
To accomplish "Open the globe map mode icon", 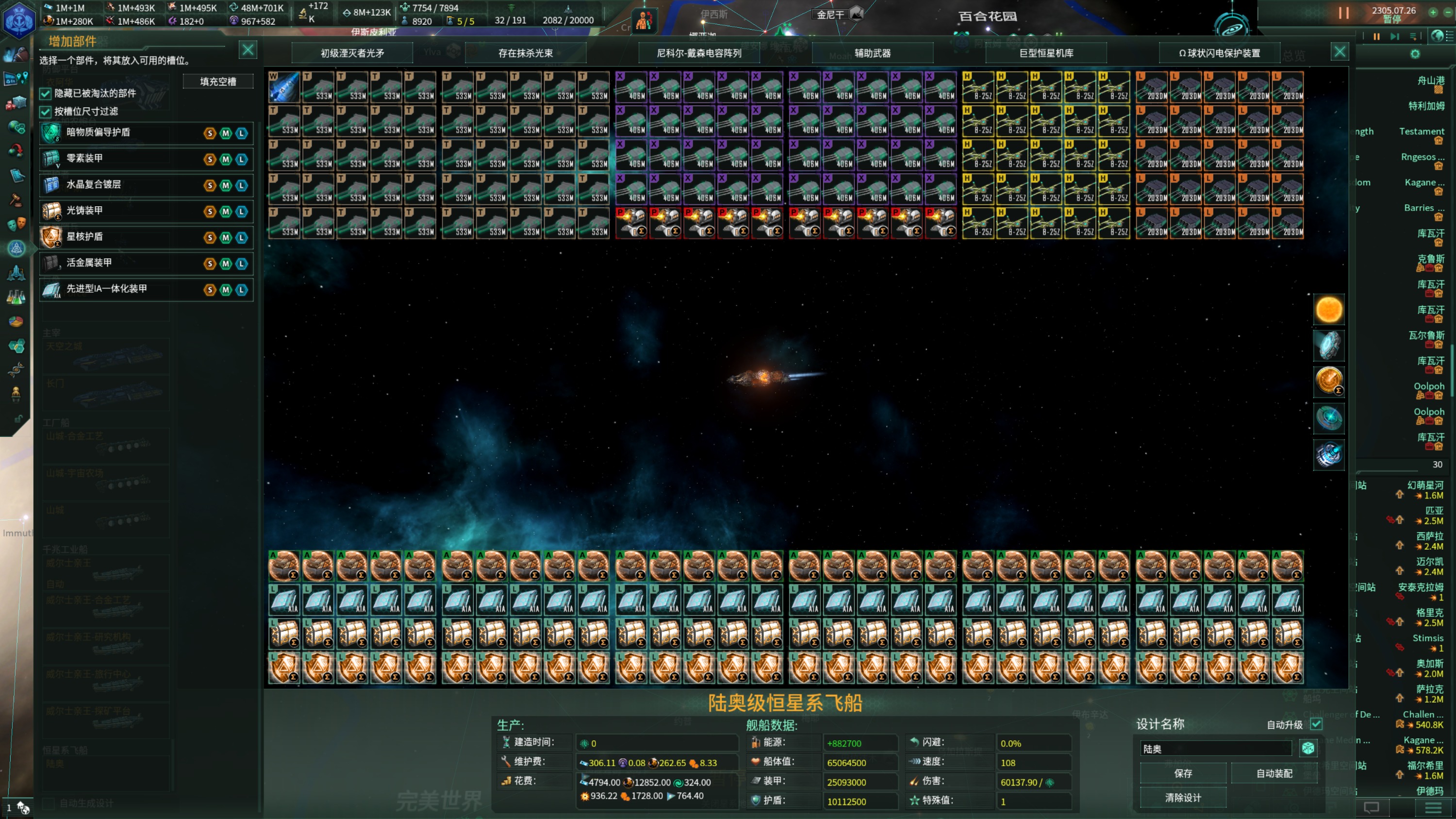I will [1438, 36].
